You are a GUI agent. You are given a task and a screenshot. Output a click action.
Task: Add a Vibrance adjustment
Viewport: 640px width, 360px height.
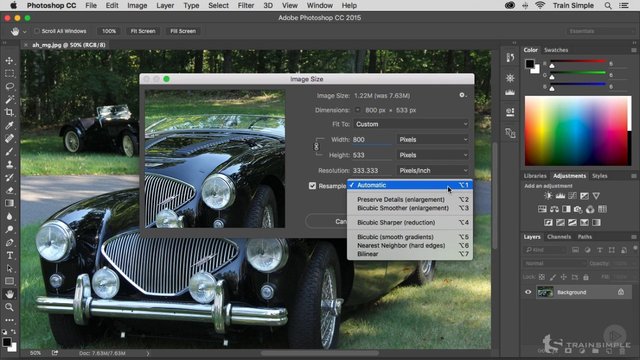596,196
